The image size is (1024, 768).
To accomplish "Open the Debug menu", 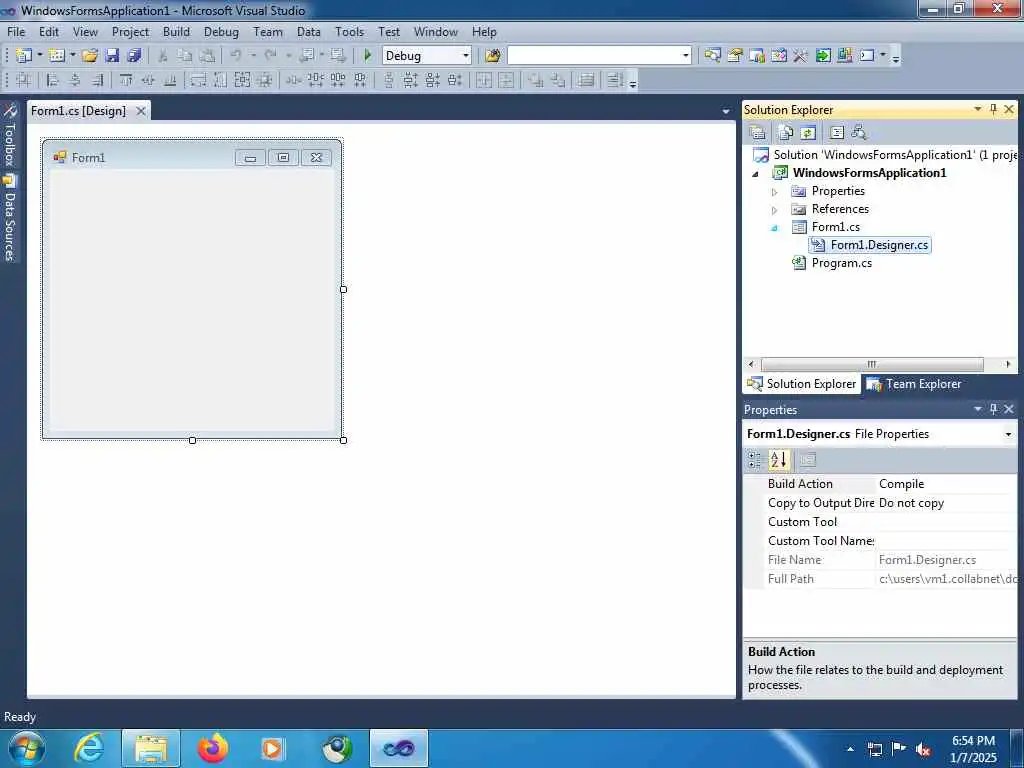I will [221, 31].
